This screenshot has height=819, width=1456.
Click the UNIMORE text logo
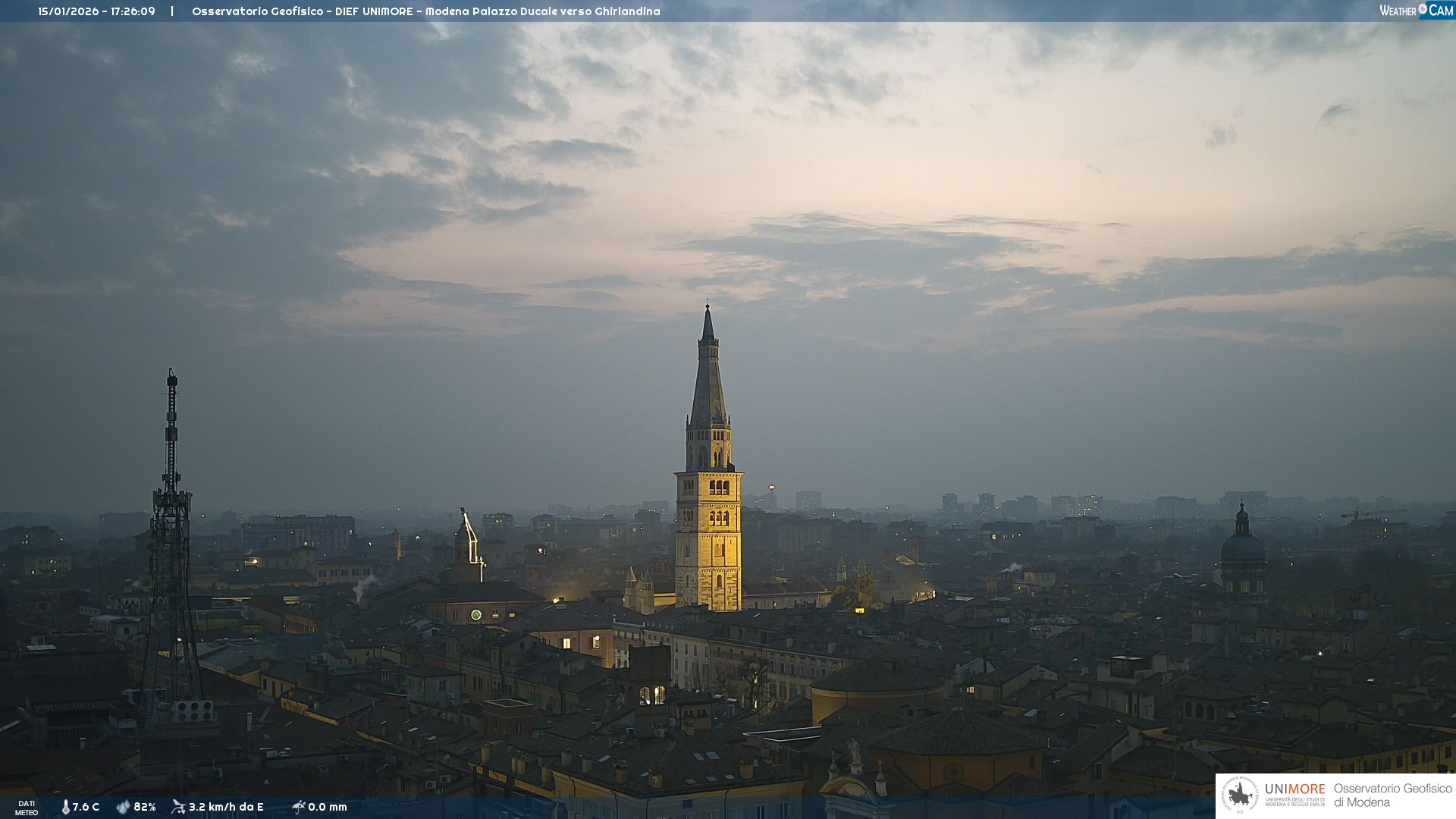click(1294, 789)
